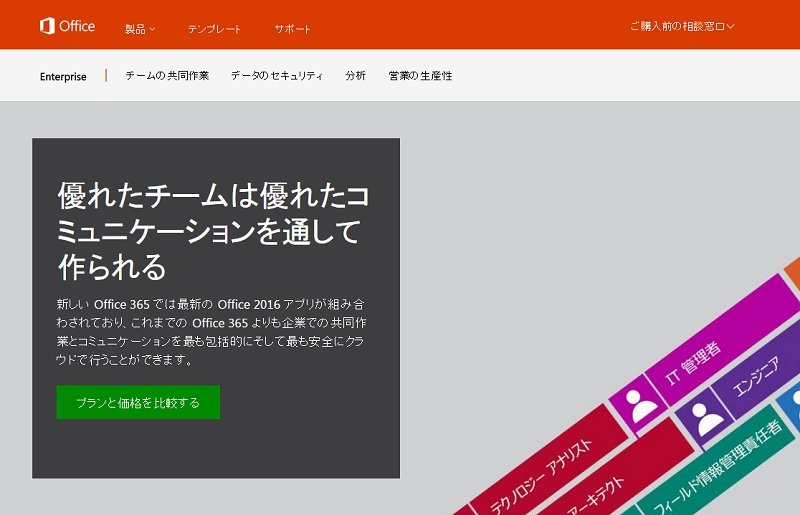Click the paragraph starting 新しい Office 365
This screenshot has width=800, height=515.
(211, 332)
